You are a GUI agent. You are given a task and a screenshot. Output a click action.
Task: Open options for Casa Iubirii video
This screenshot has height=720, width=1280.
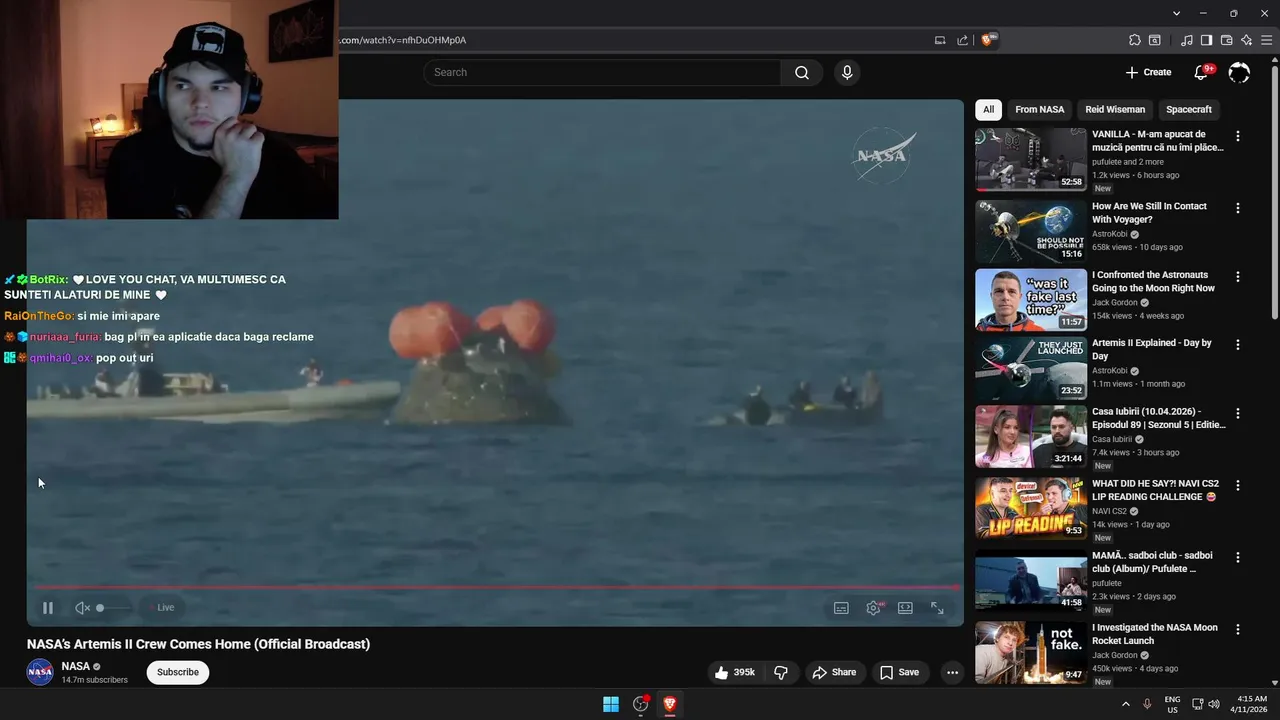click(x=1238, y=413)
